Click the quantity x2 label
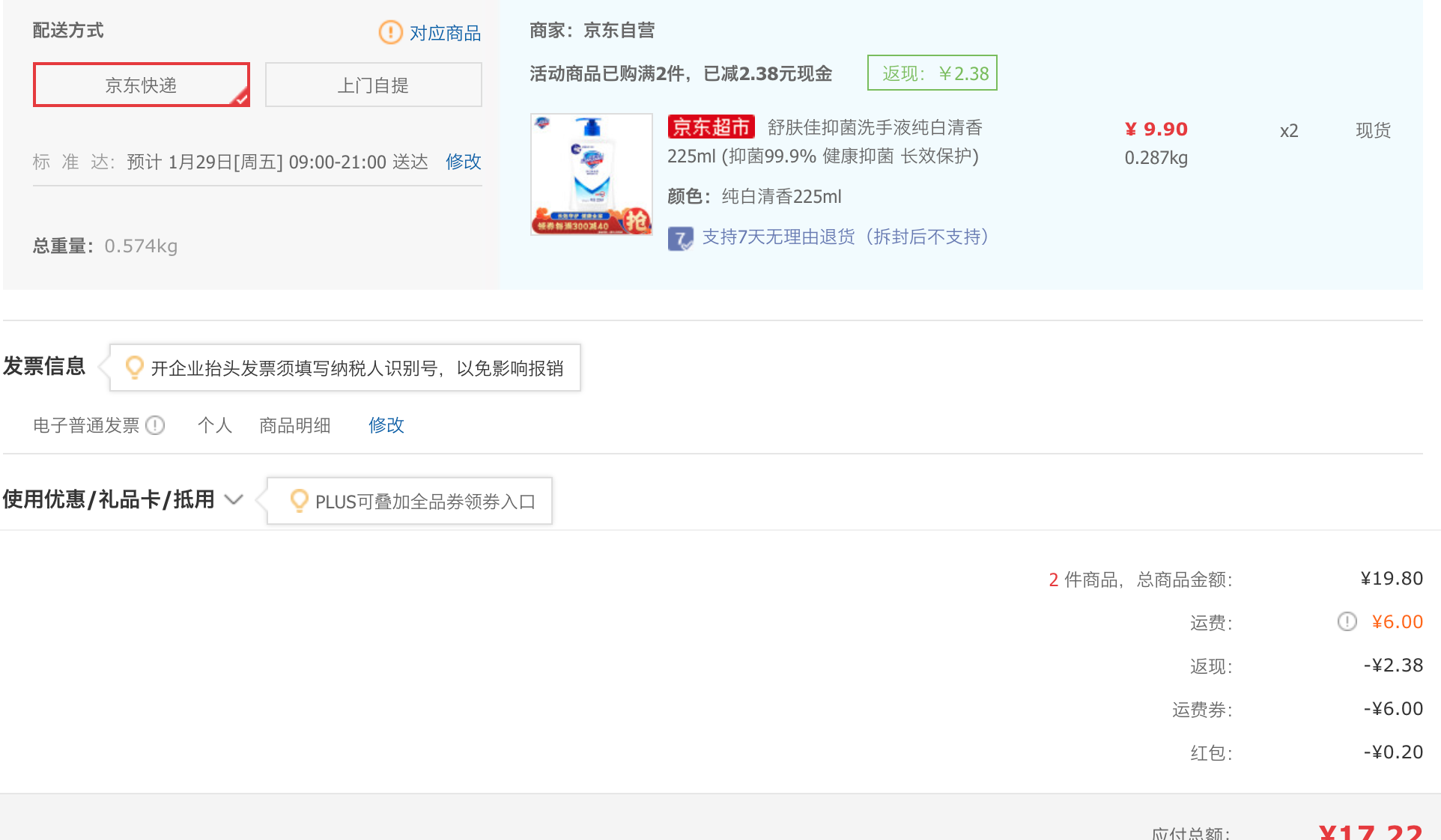Screen dimensions: 1441x840 pos(1289,131)
